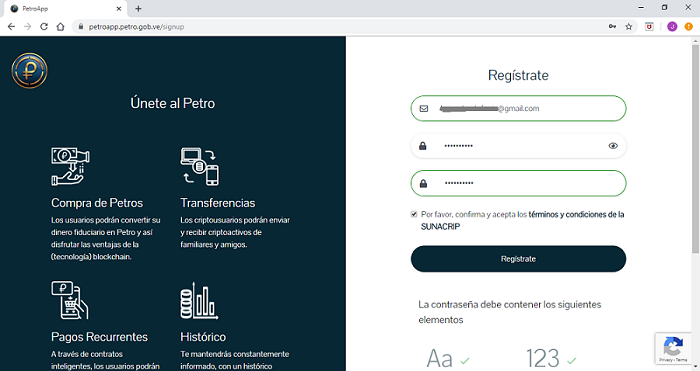The width and height of the screenshot is (700, 371).
Task: Click the Únete al Petro heading
Action: click(173, 103)
